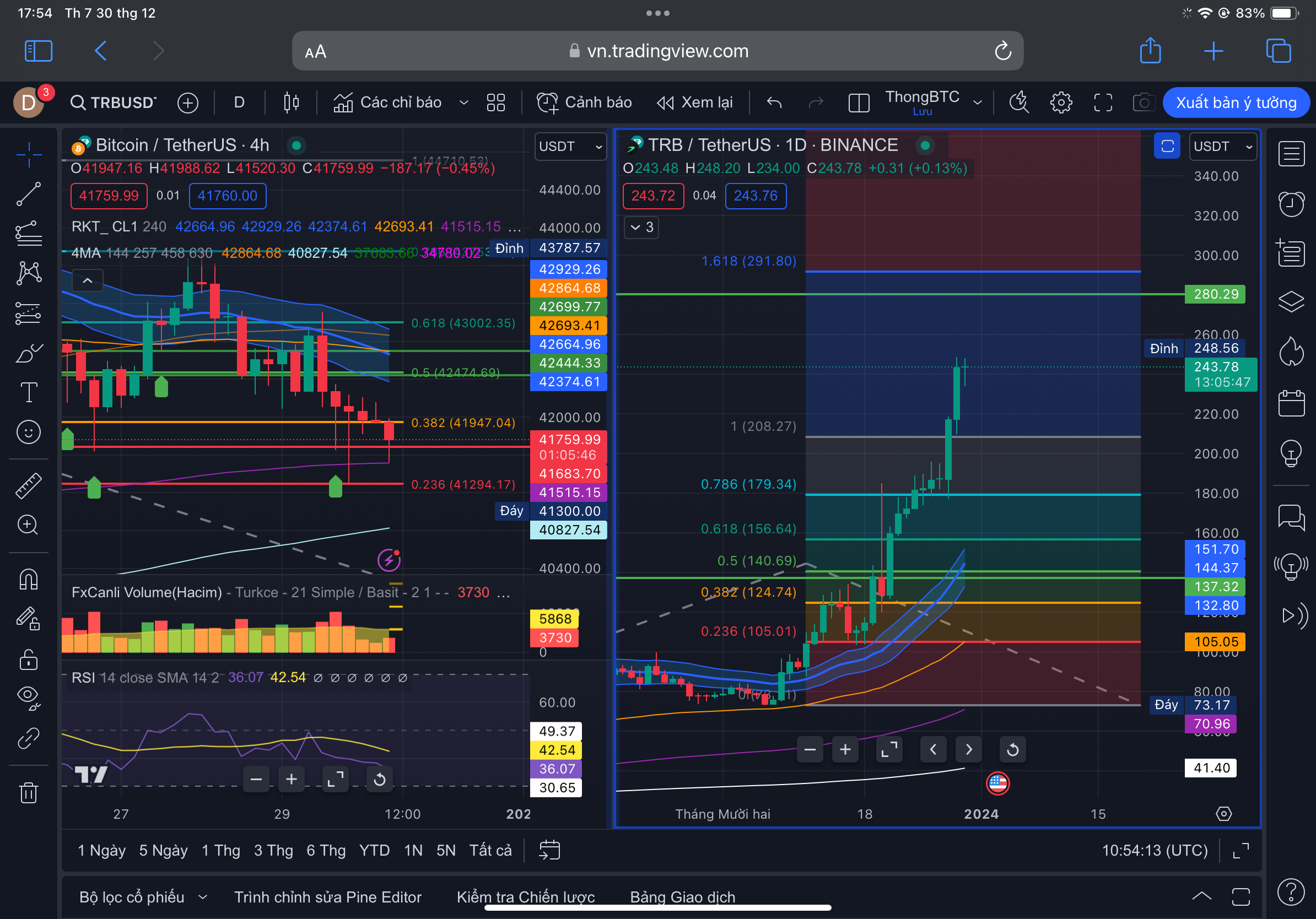Open the emoji icons tool
The height and width of the screenshot is (919, 1316).
coord(29,432)
